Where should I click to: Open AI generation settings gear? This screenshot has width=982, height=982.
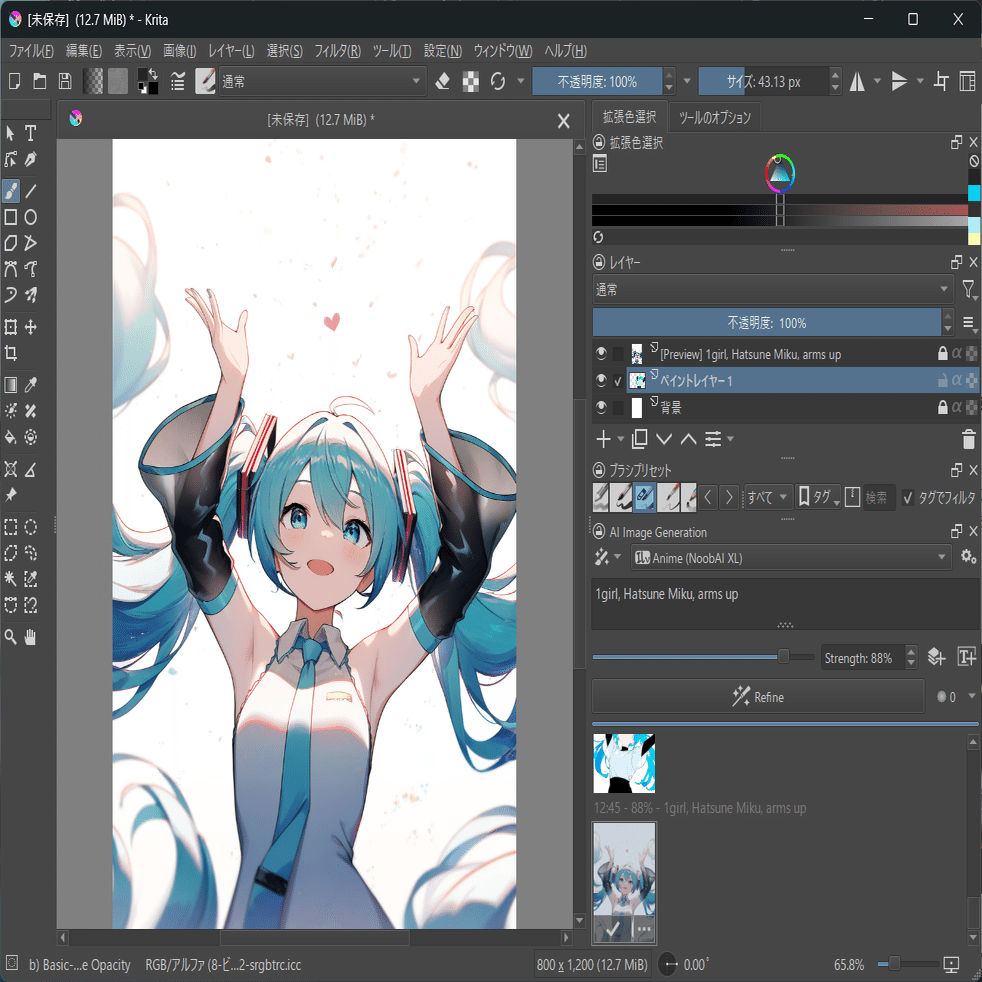pyautogui.click(x=968, y=557)
